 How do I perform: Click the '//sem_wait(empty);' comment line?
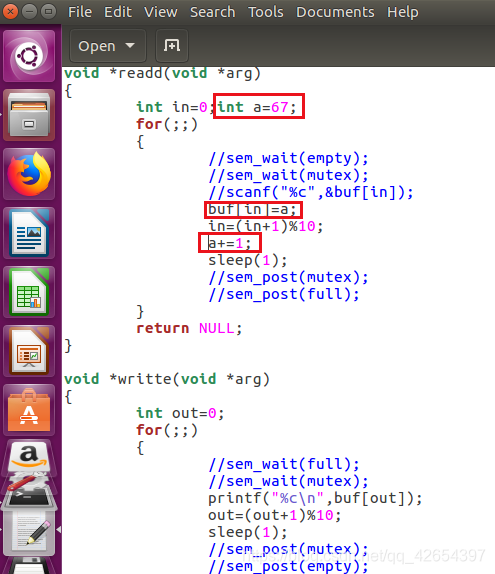288,158
